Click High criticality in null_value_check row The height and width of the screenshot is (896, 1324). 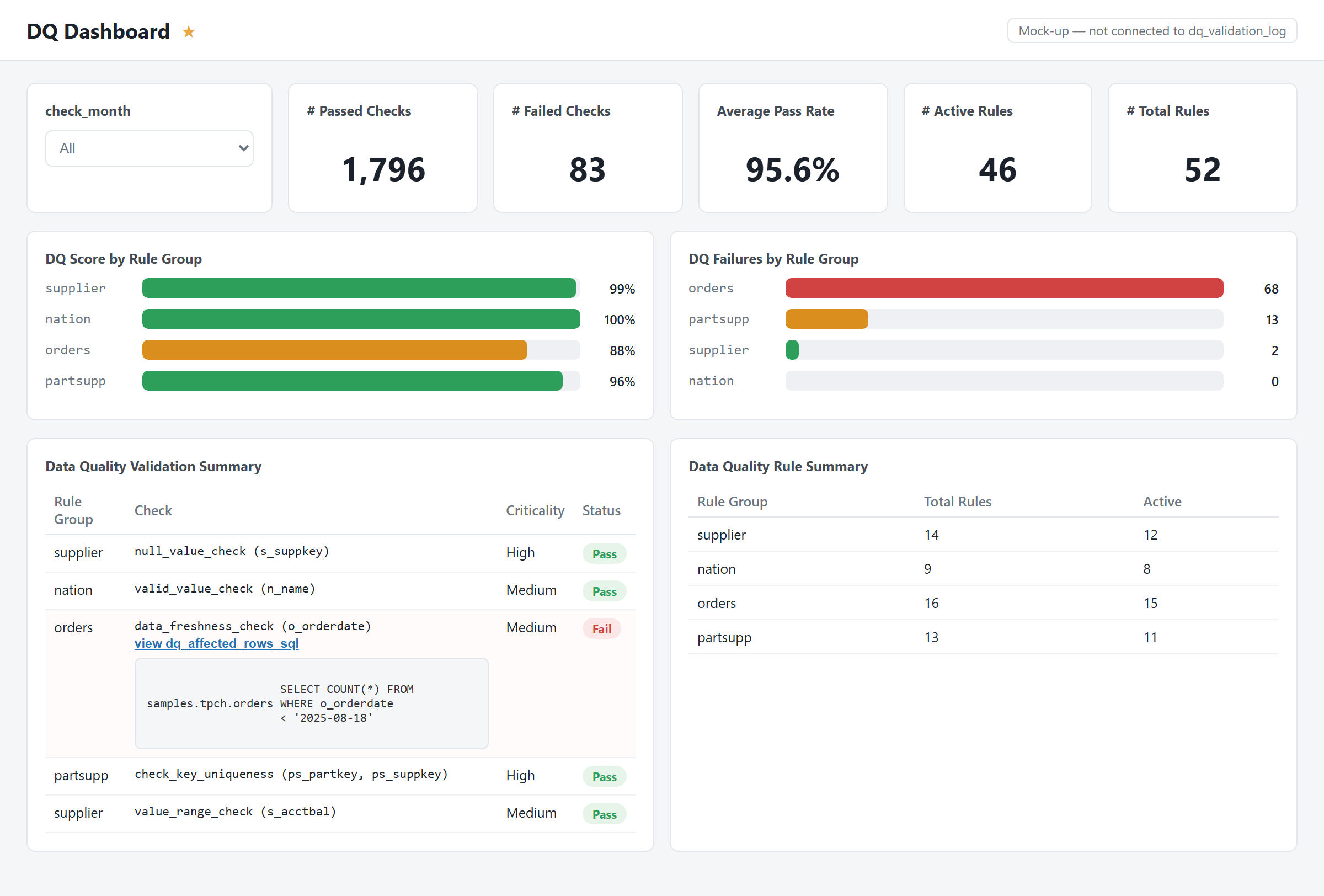click(x=520, y=552)
